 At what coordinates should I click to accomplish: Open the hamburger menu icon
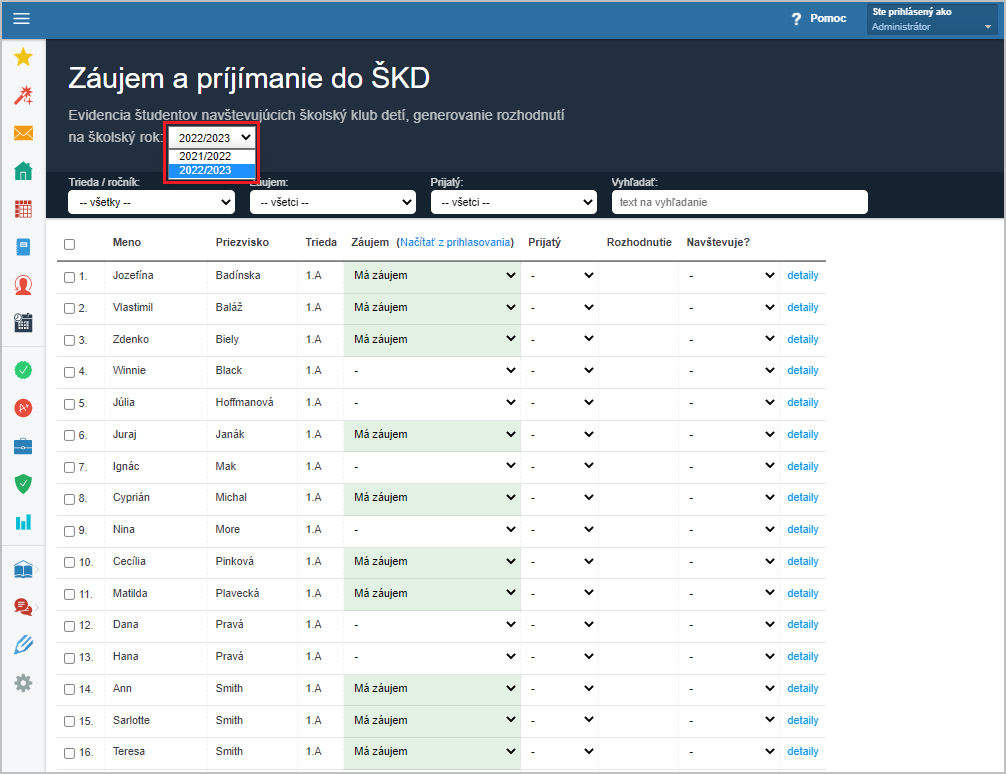click(x=21, y=19)
